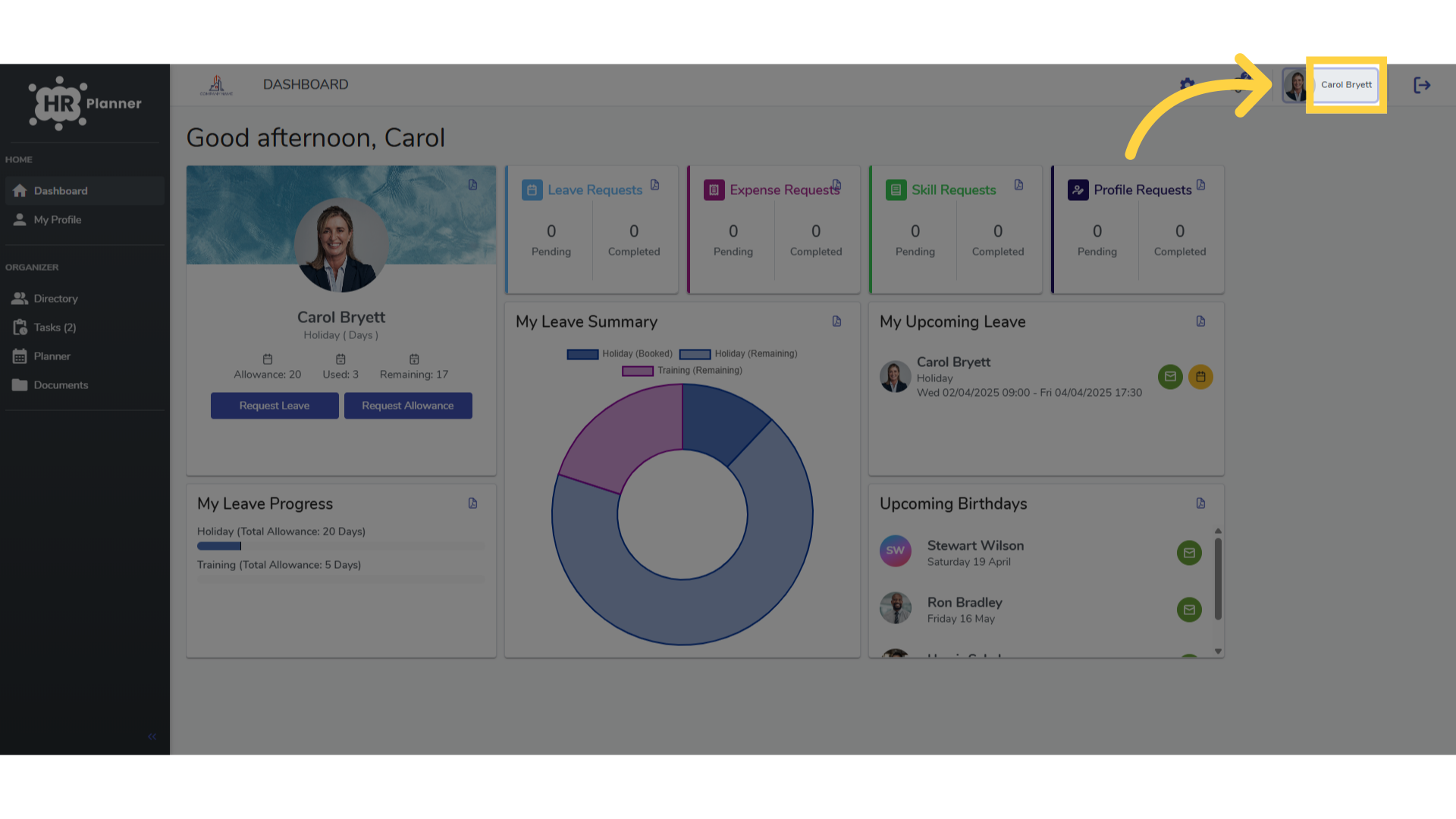
Task: Click the document icon on Skill Requests card
Action: click(1018, 185)
